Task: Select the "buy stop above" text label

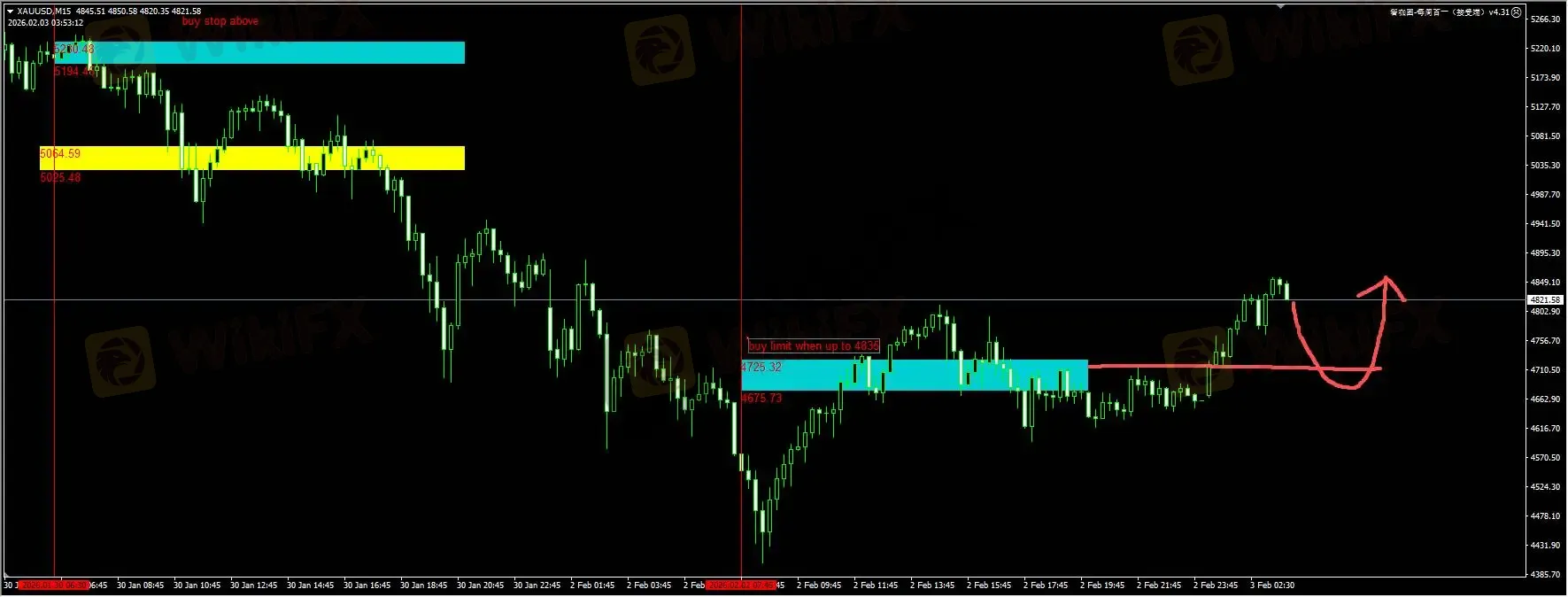Action: [x=220, y=21]
